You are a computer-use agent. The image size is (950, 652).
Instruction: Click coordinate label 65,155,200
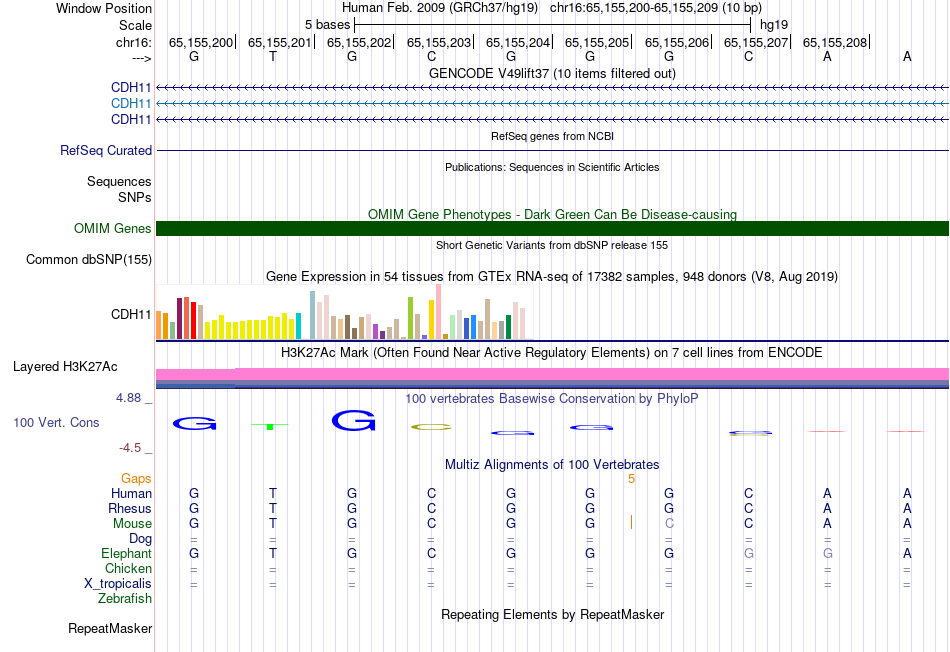[x=201, y=42]
